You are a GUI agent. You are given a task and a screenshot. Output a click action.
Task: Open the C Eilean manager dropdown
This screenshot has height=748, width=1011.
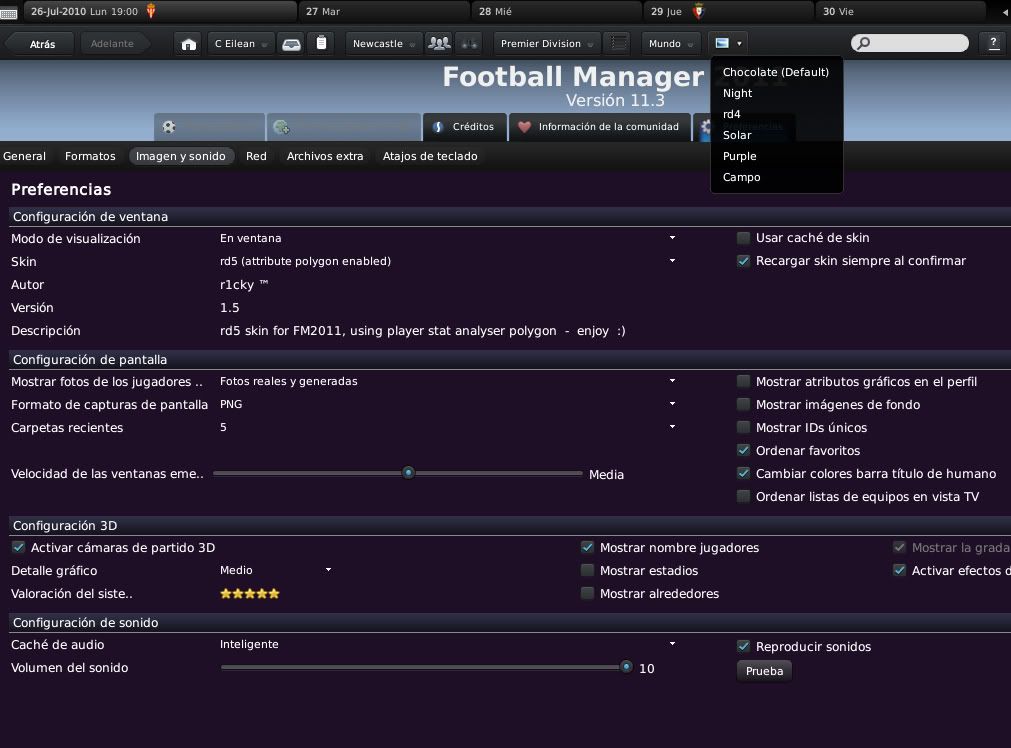(240, 44)
